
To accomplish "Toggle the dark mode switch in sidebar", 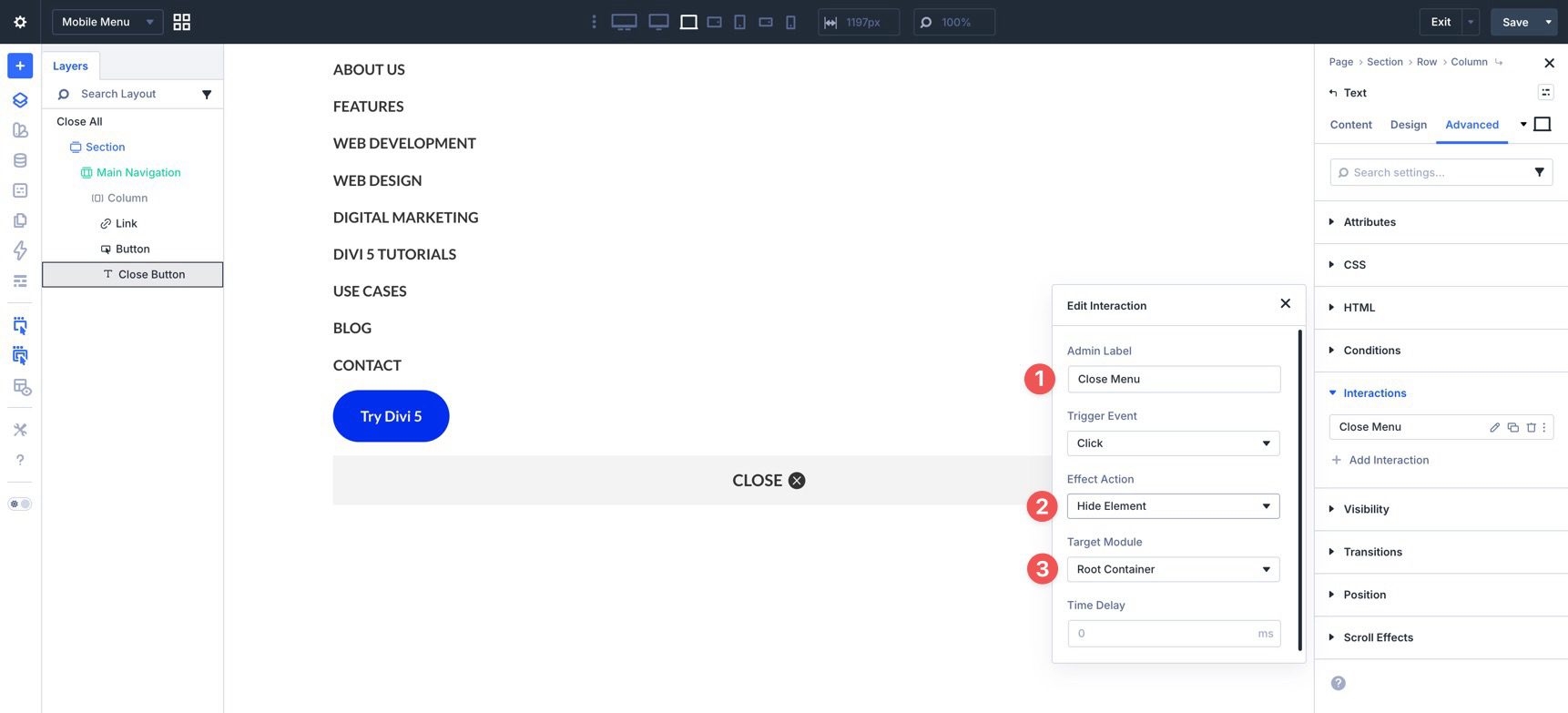I will tap(20, 504).
